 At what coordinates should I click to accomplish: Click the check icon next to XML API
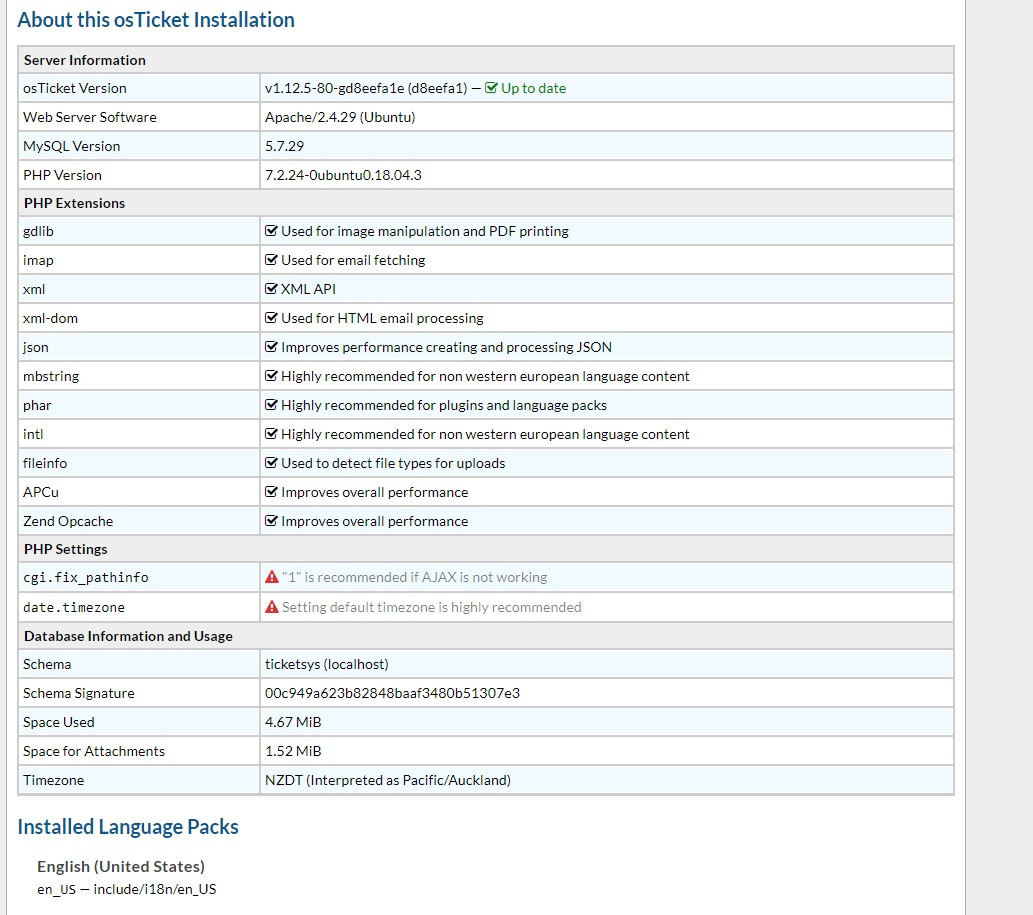271,289
